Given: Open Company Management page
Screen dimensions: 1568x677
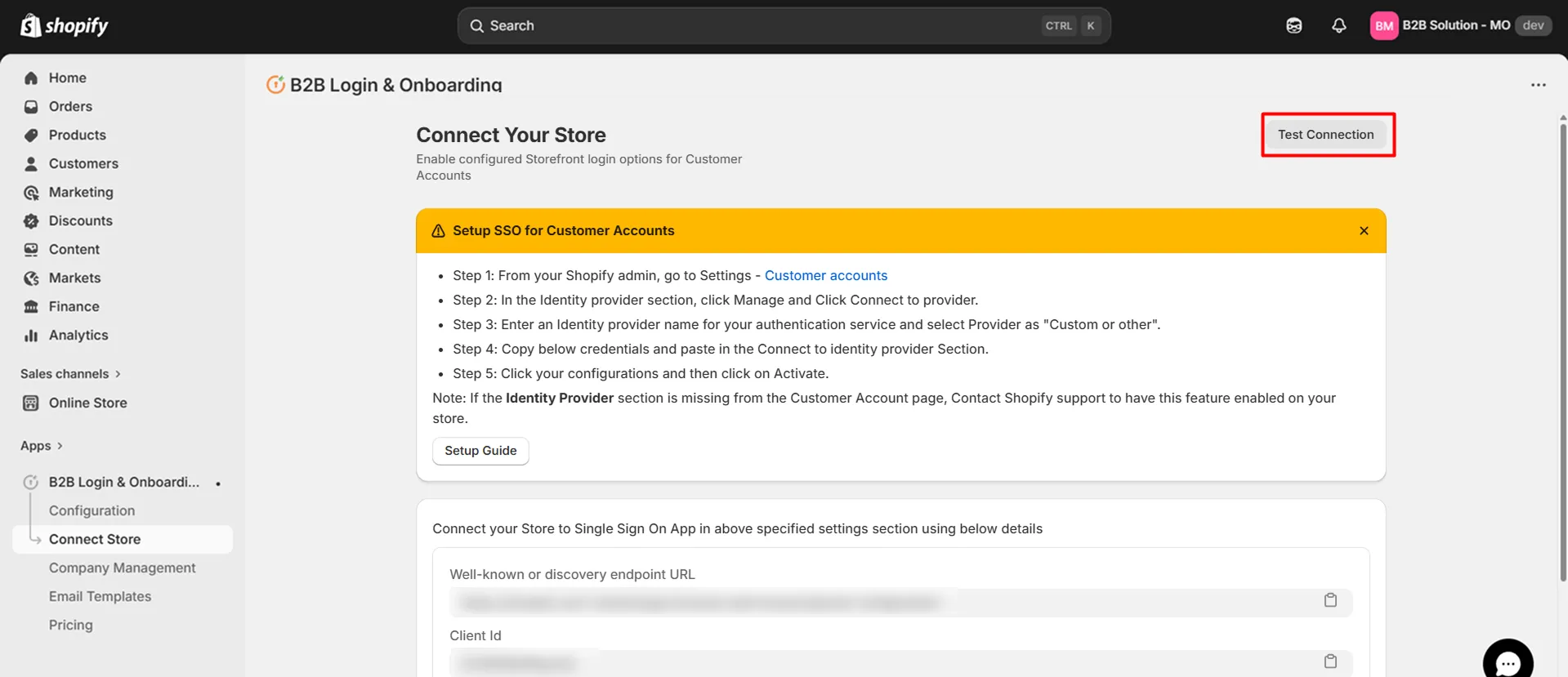Looking at the screenshot, I should 123,568.
